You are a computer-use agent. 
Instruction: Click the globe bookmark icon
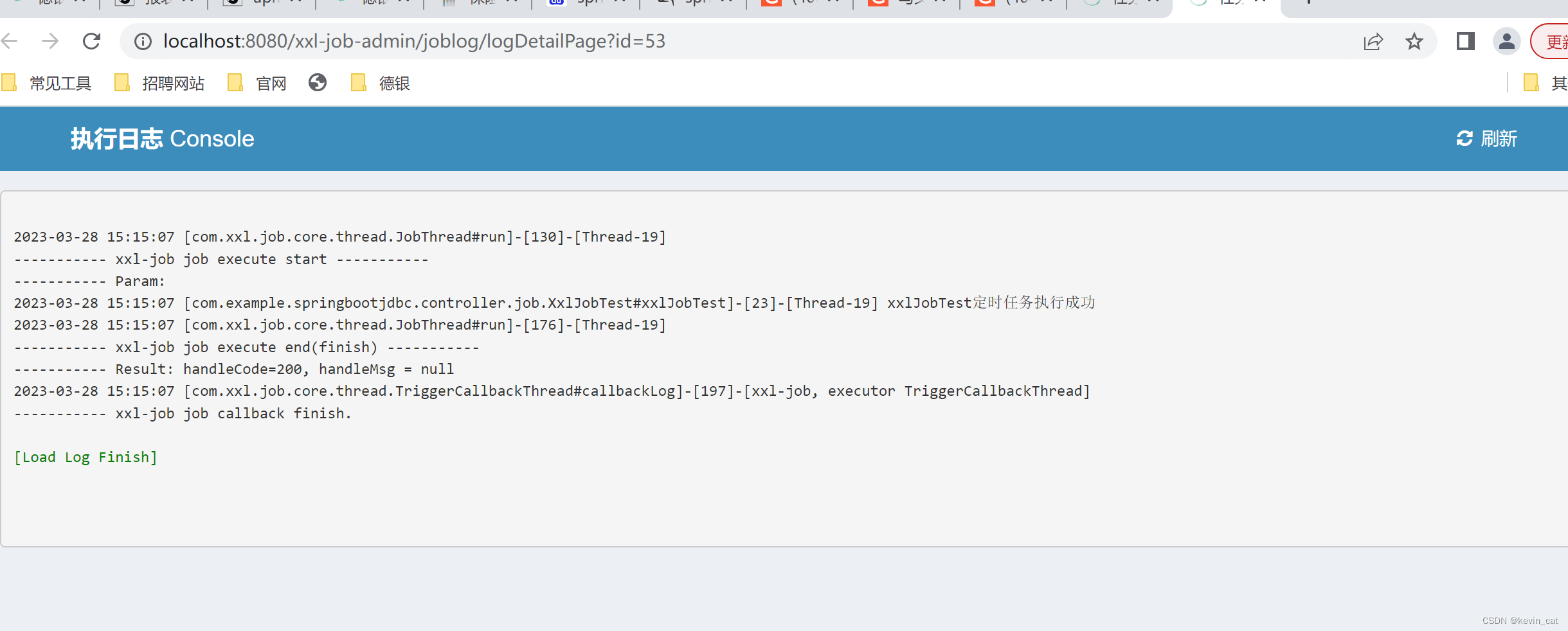point(318,83)
